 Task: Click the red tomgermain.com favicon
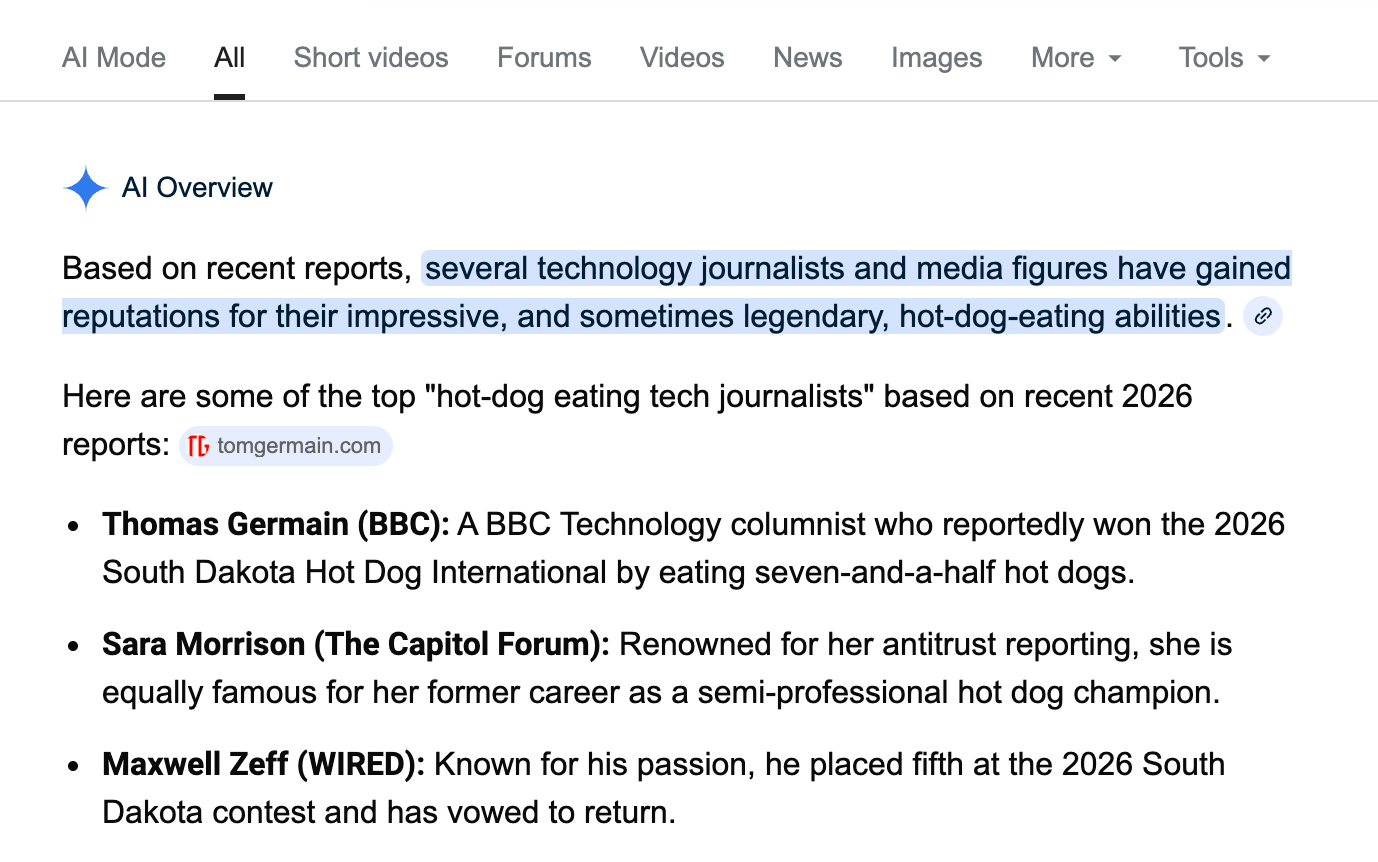(x=199, y=446)
